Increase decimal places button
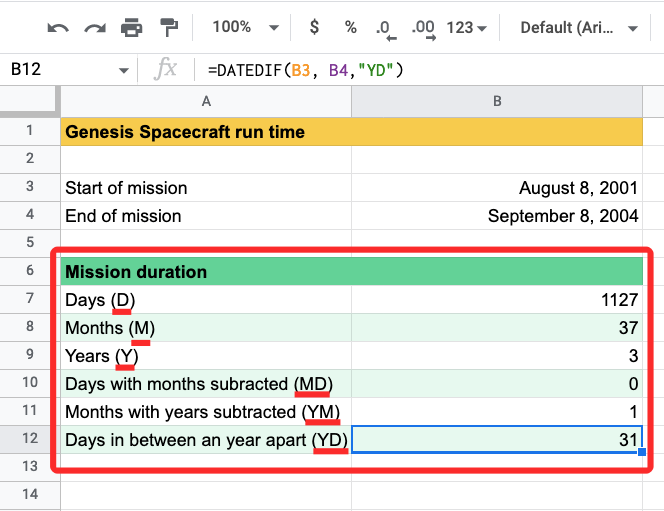This screenshot has width=664, height=511. point(423,28)
